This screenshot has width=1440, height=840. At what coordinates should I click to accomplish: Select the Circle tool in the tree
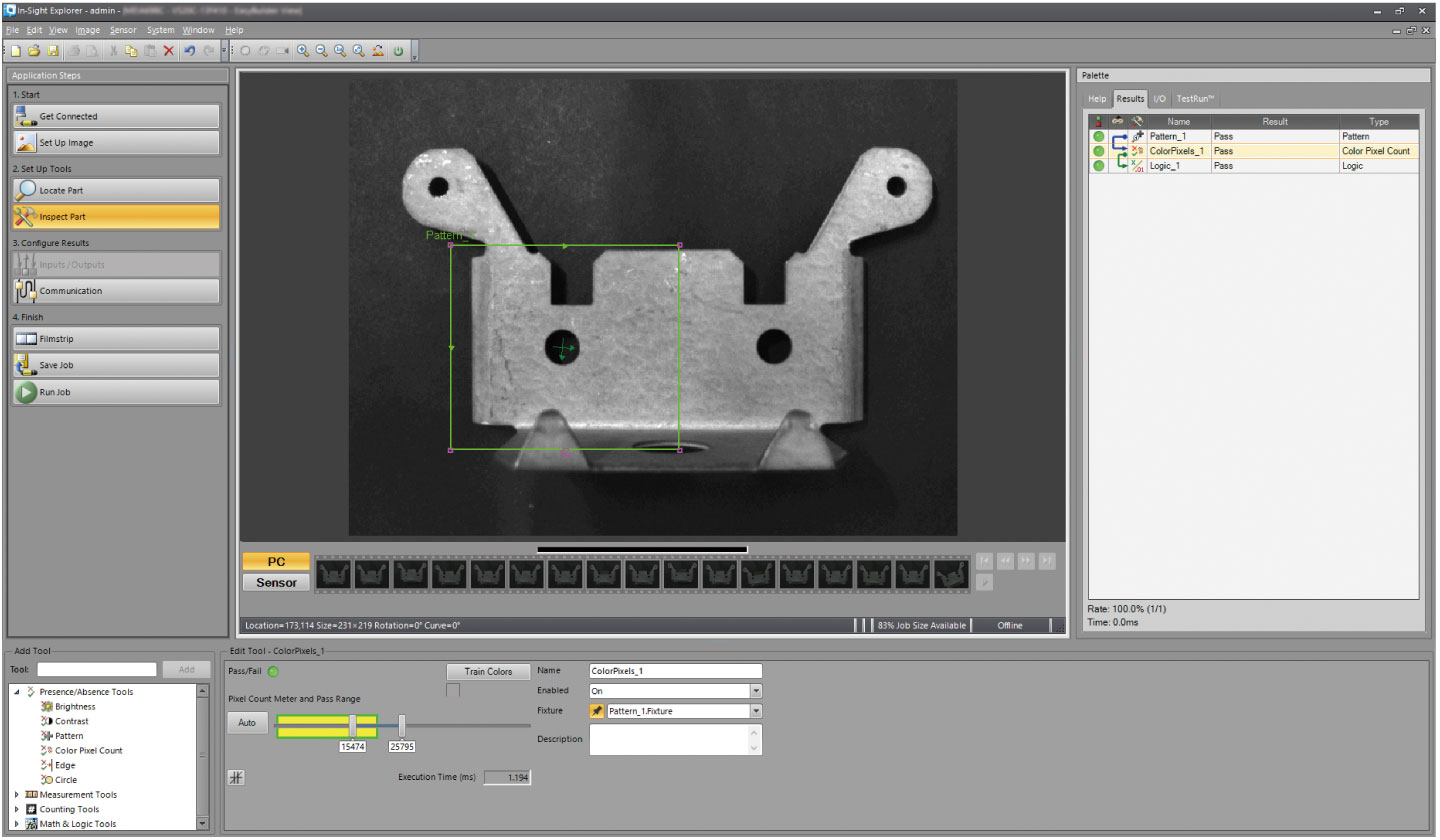point(64,780)
